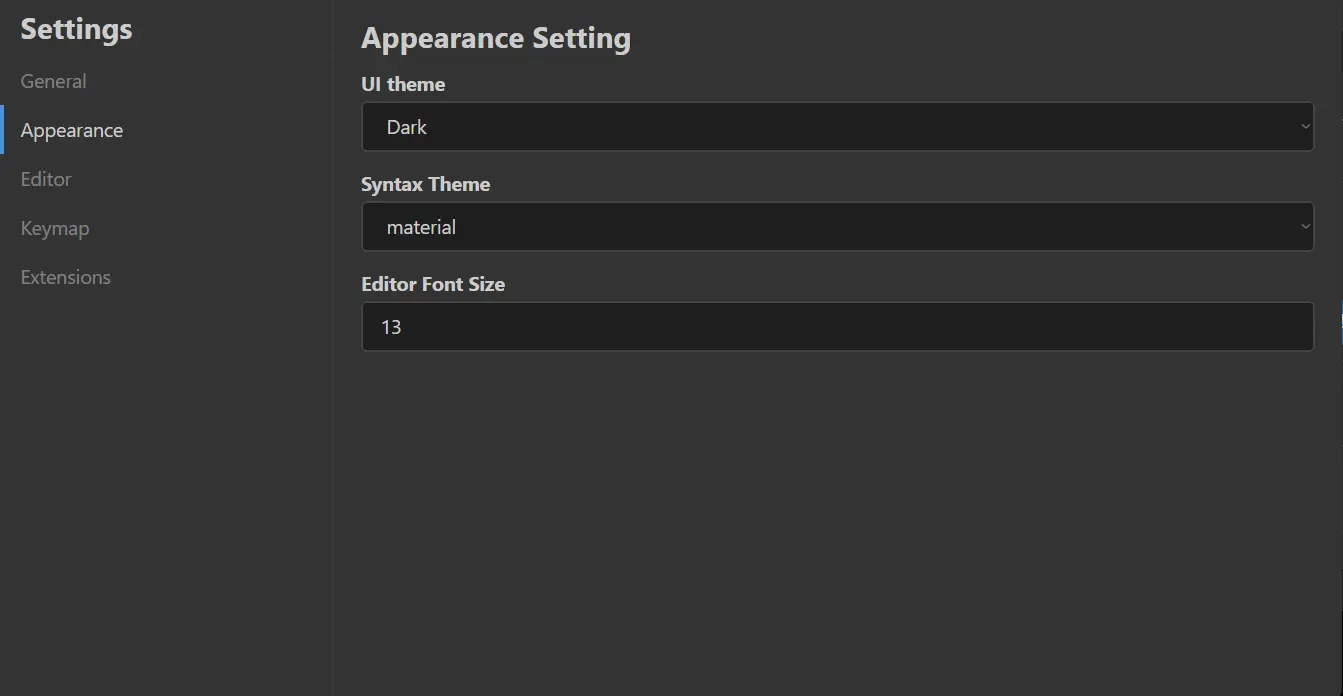This screenshot has width=1343, height=696.
Task: Click the highlighted Appearance sidebar entry
Action: [x=72, y=130]
